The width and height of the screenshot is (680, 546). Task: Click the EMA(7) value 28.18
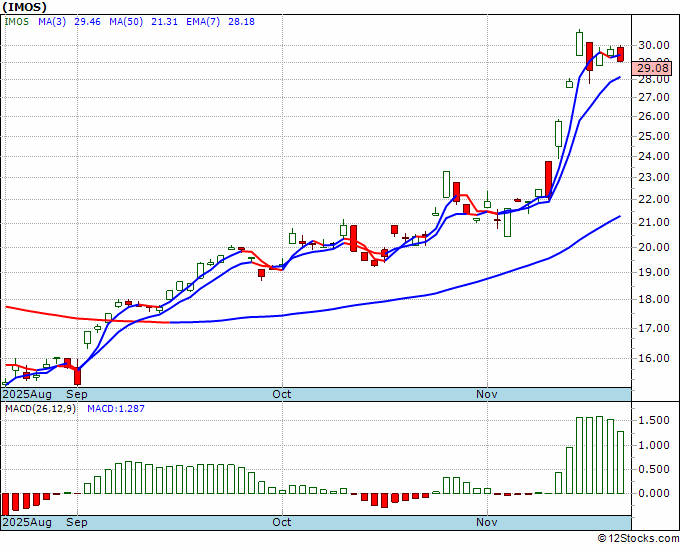(x=241, y=22)
